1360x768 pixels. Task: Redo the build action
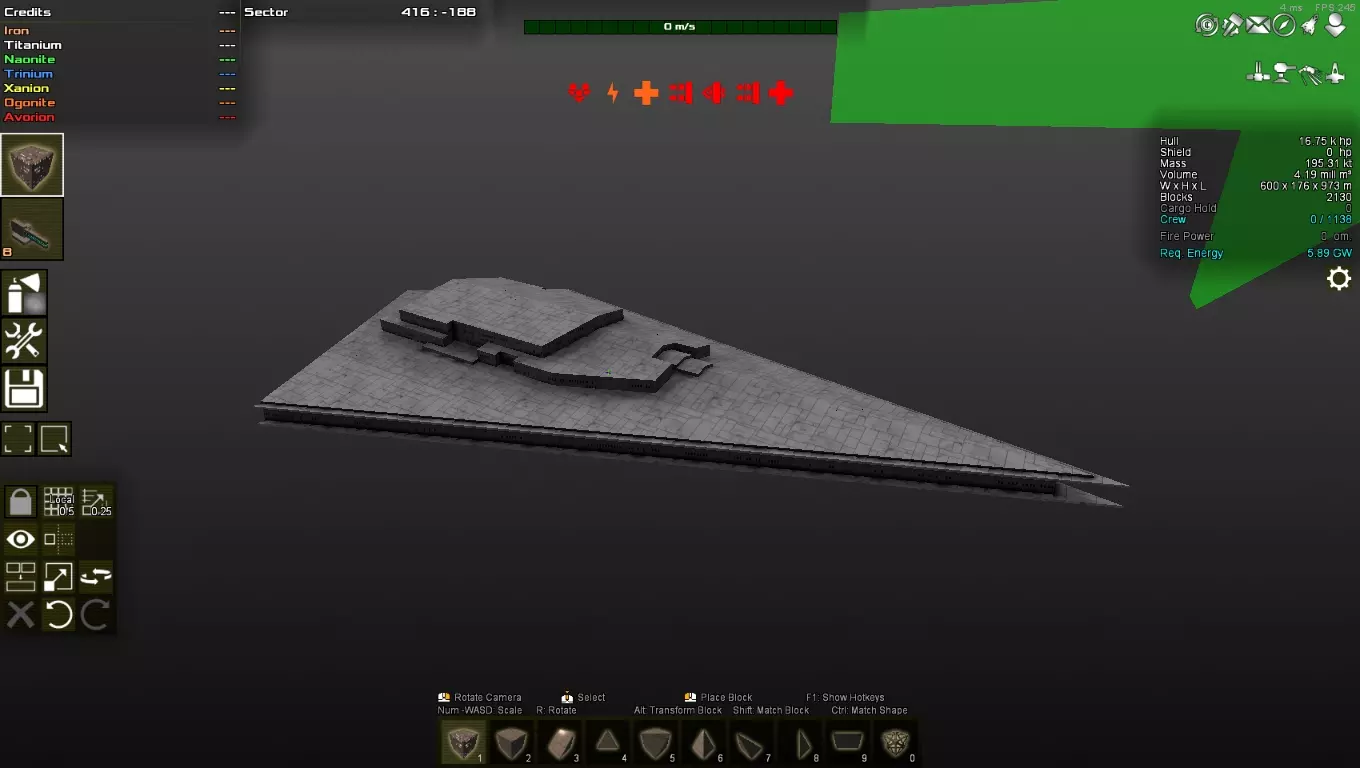click(x=96, y=615)
